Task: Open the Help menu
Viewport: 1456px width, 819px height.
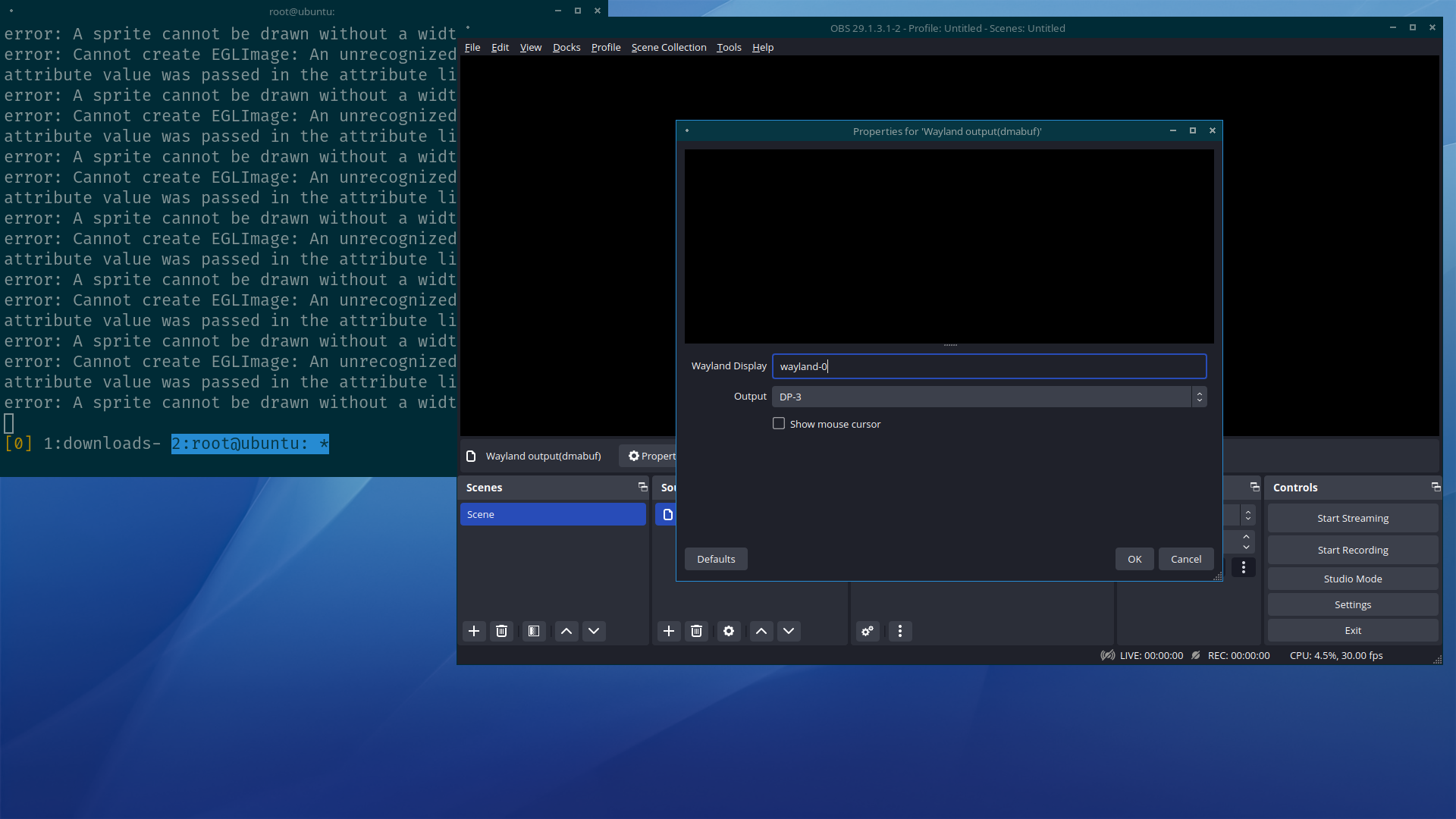Action: (x=763, y=47)
